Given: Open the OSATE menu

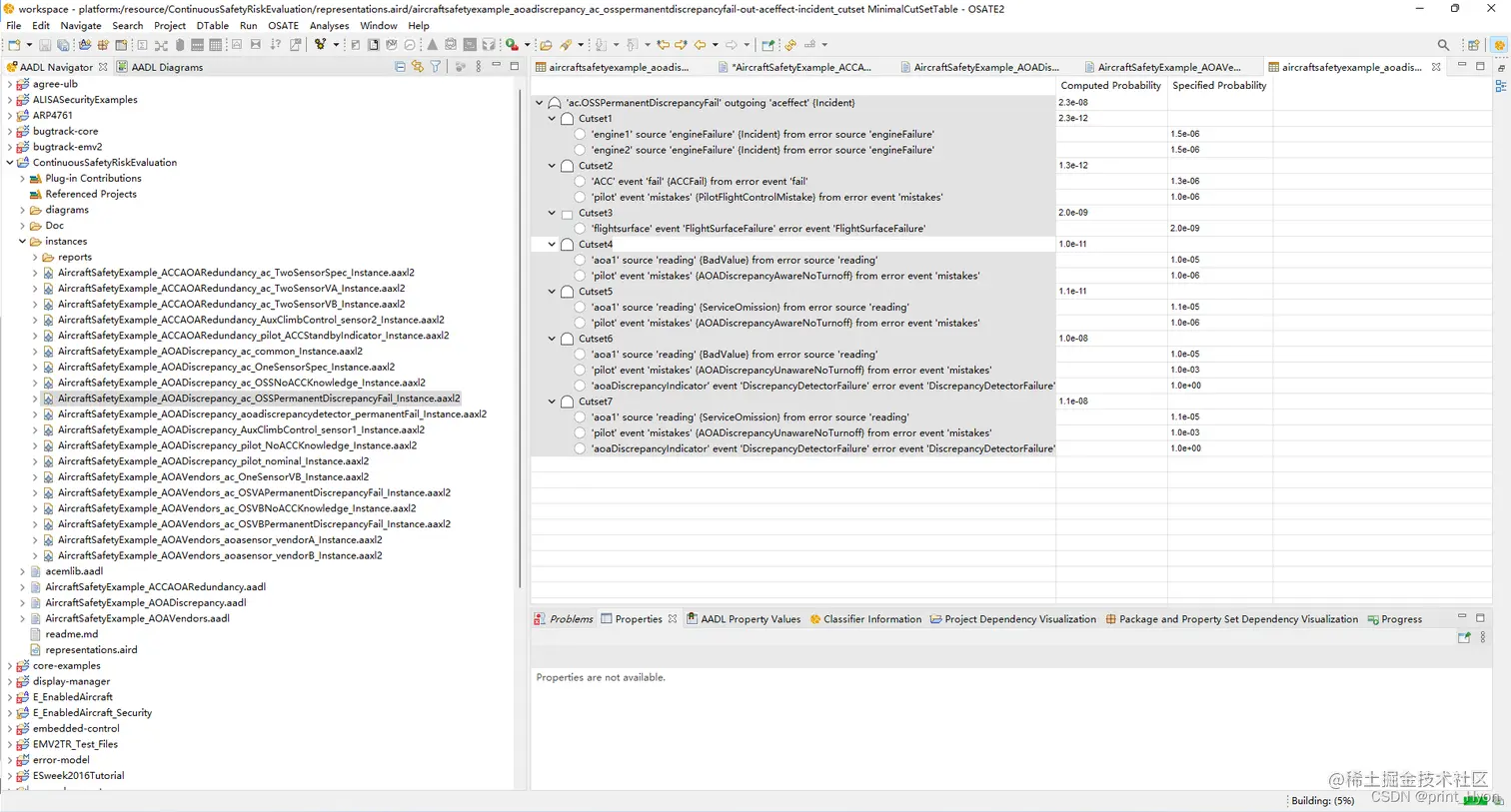Looking at the screenshot, I should [283, 26].
